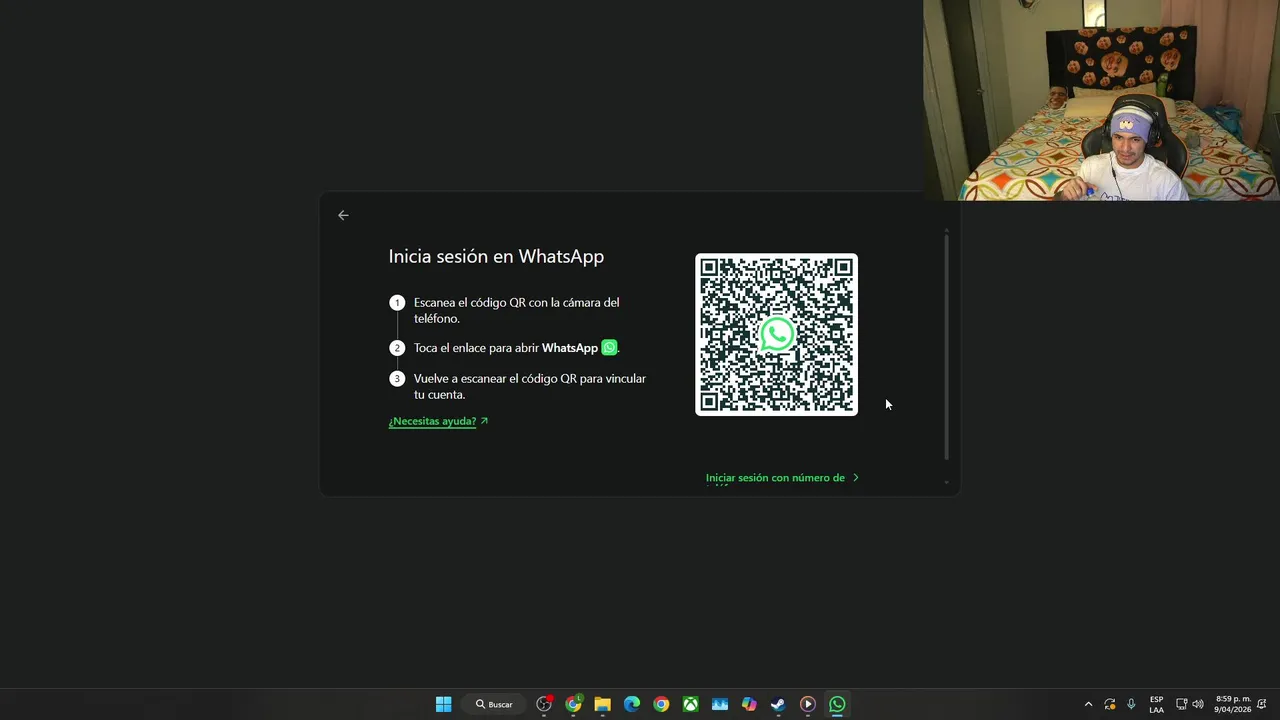The image size is (1280, 720).
Task: Open File Explorer from the taskbar
Action: click(x=602, y=704)
